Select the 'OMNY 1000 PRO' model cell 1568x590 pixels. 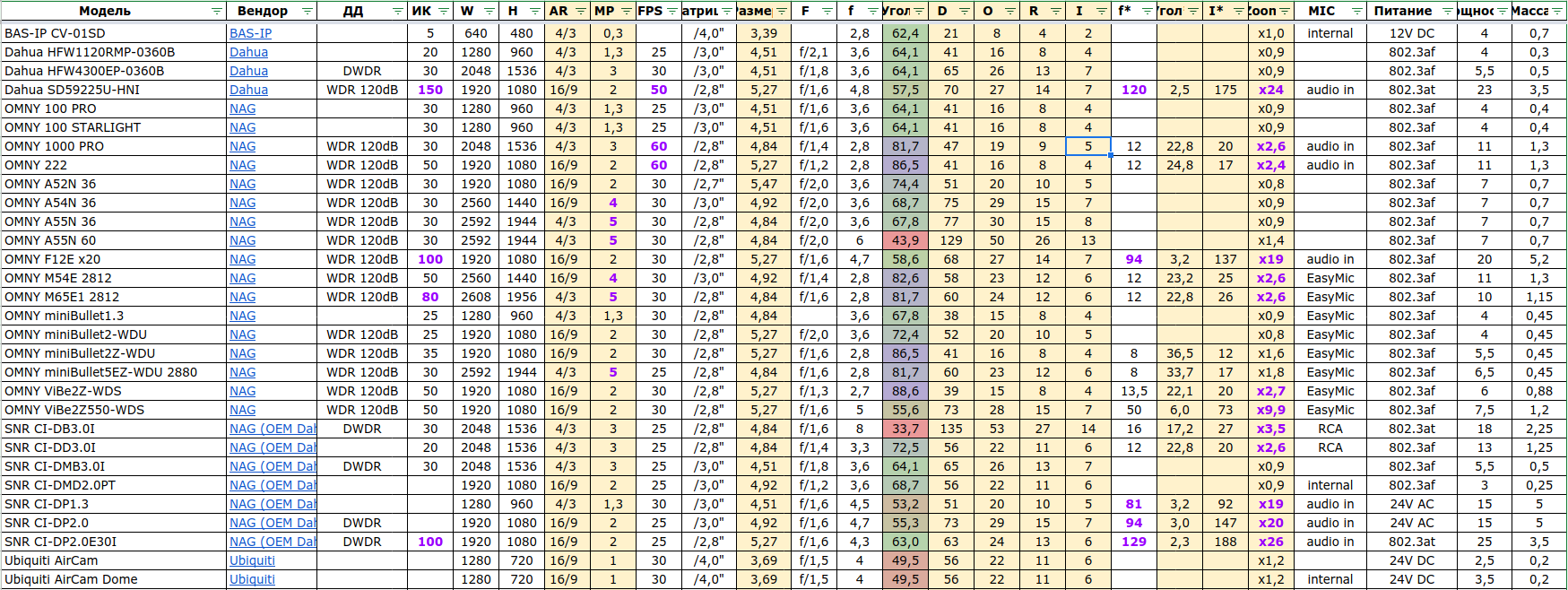coord(113,146)
